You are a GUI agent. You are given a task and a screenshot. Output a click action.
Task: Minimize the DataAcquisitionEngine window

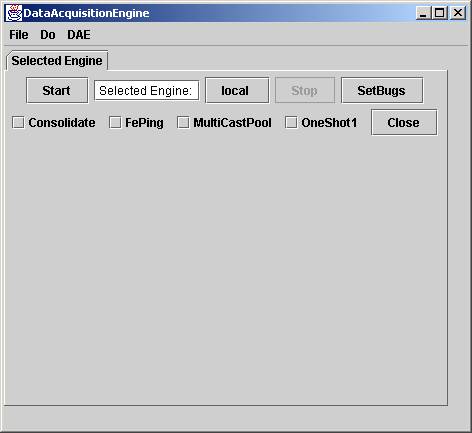click(423, 13)
